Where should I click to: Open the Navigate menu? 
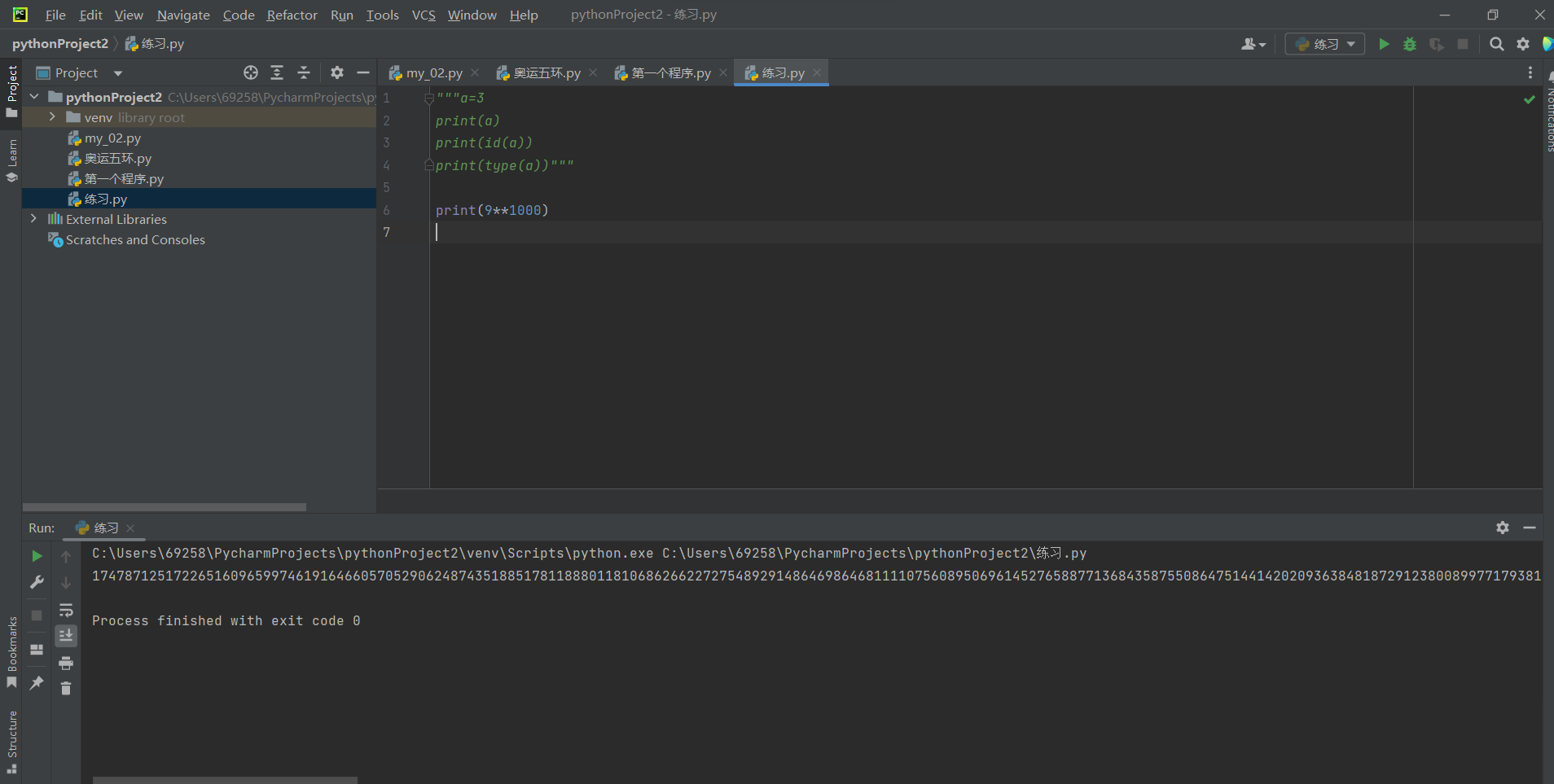(x=183, y=15)
